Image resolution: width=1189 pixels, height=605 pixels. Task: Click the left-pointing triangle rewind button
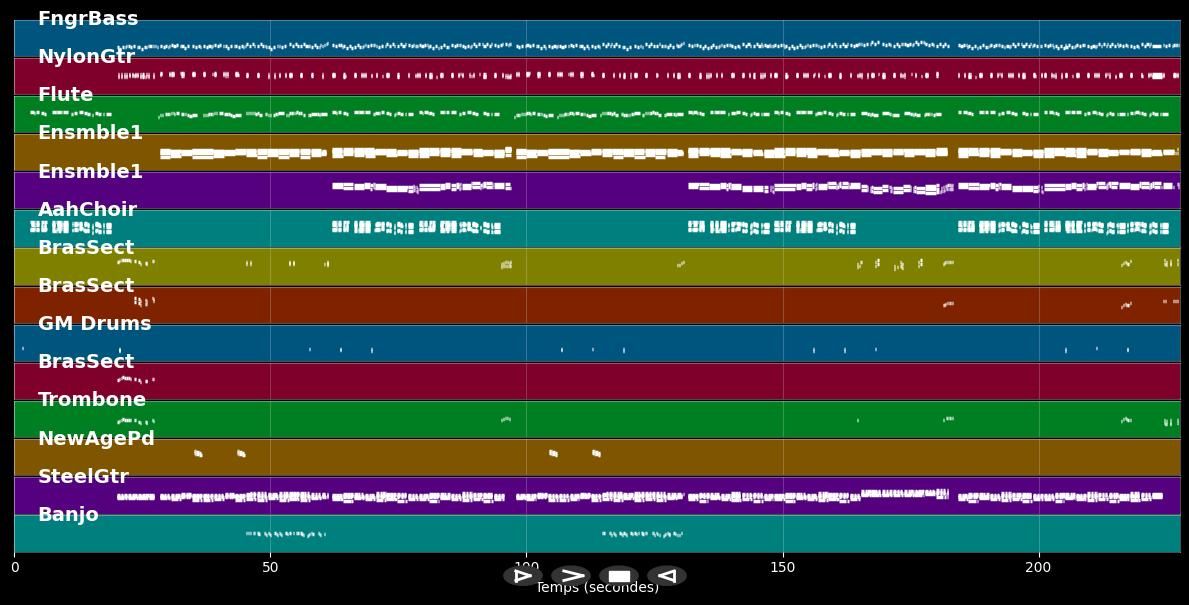666,576
